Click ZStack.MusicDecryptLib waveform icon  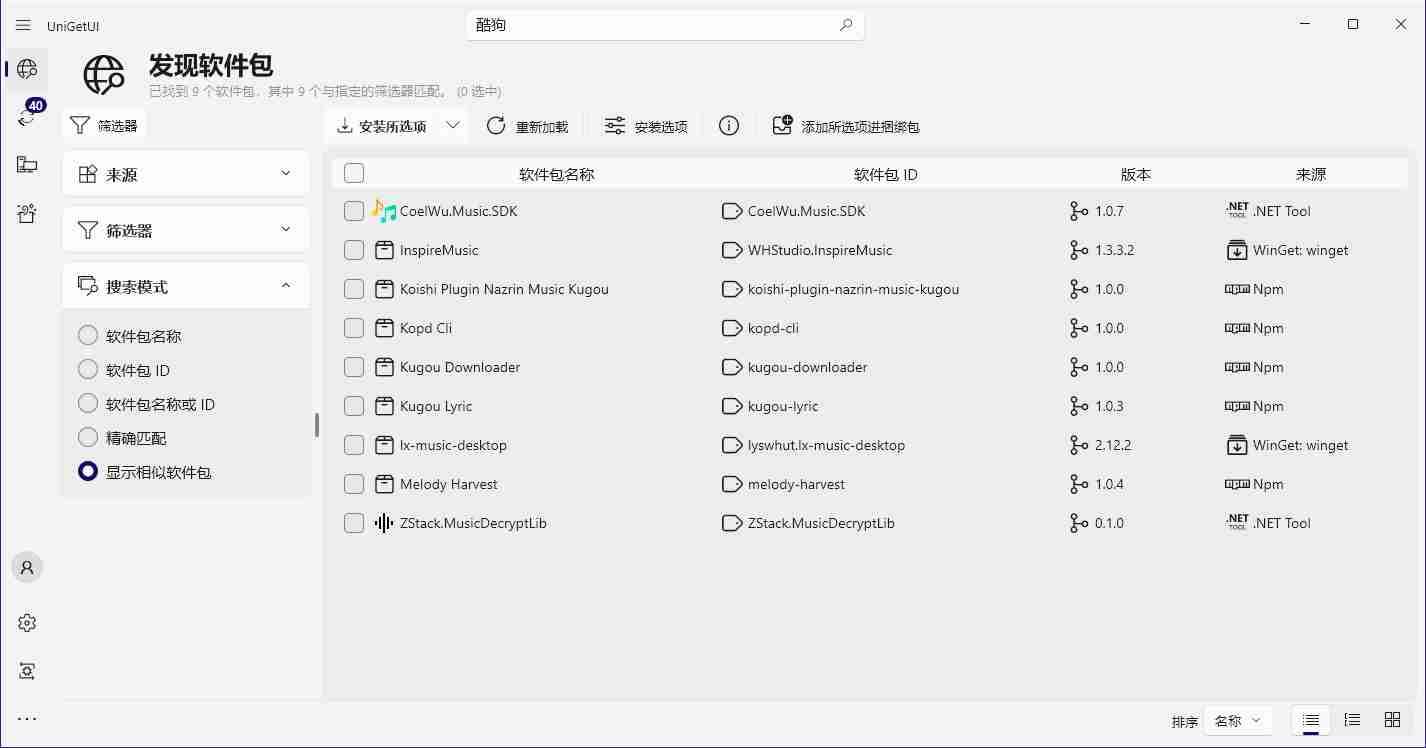tap(383, 523)
